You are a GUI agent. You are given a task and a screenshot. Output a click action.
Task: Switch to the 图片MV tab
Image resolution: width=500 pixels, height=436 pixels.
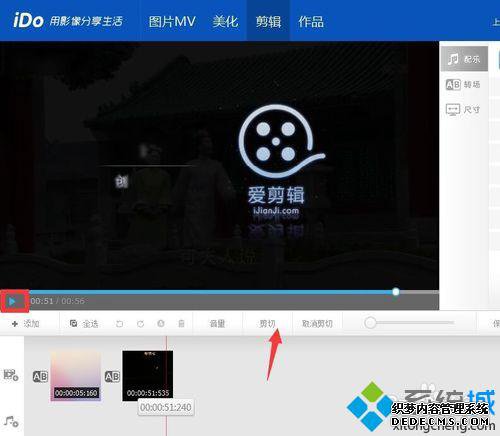point(172,22)
